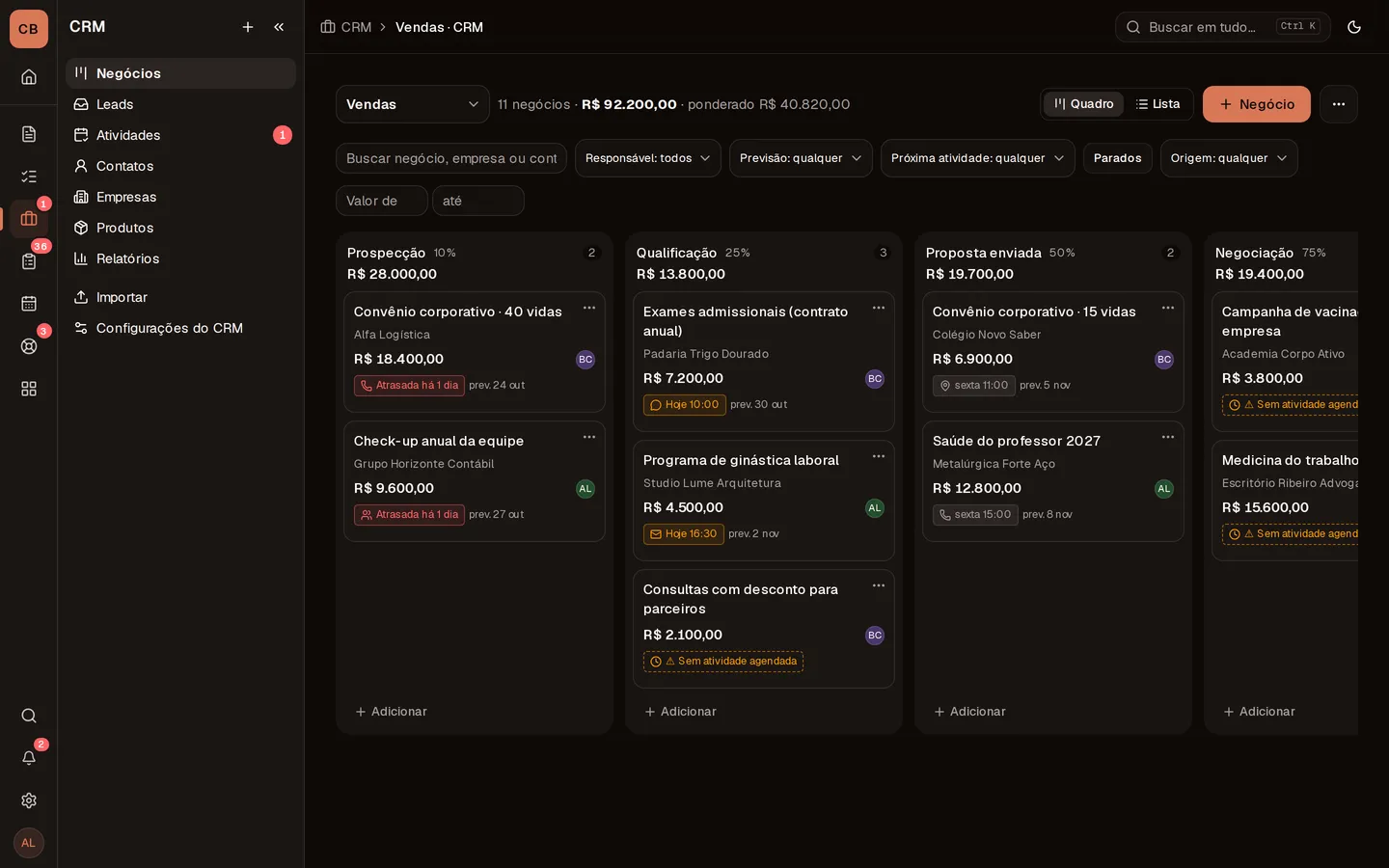Click the até value input field
The height and width of the screenshot is (868, 1389).
tap(478, 201)
